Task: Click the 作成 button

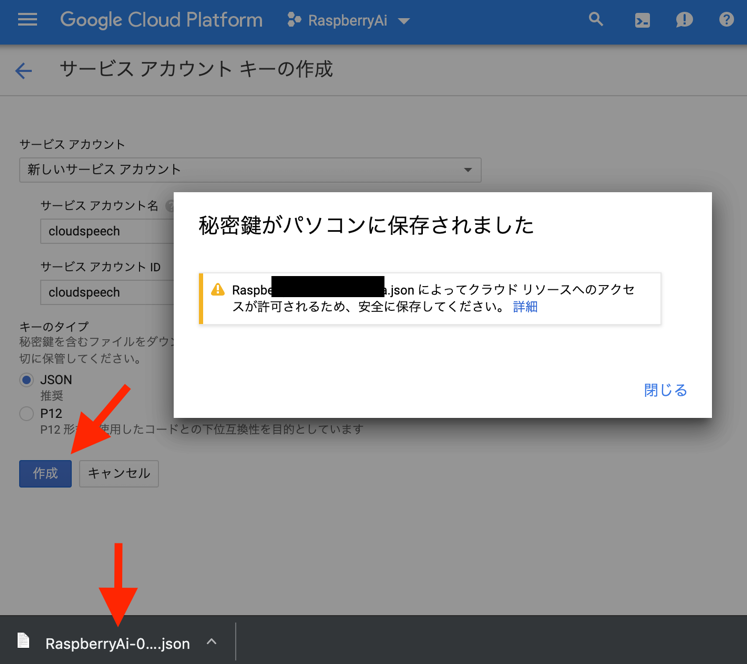Action: (45, 473)
